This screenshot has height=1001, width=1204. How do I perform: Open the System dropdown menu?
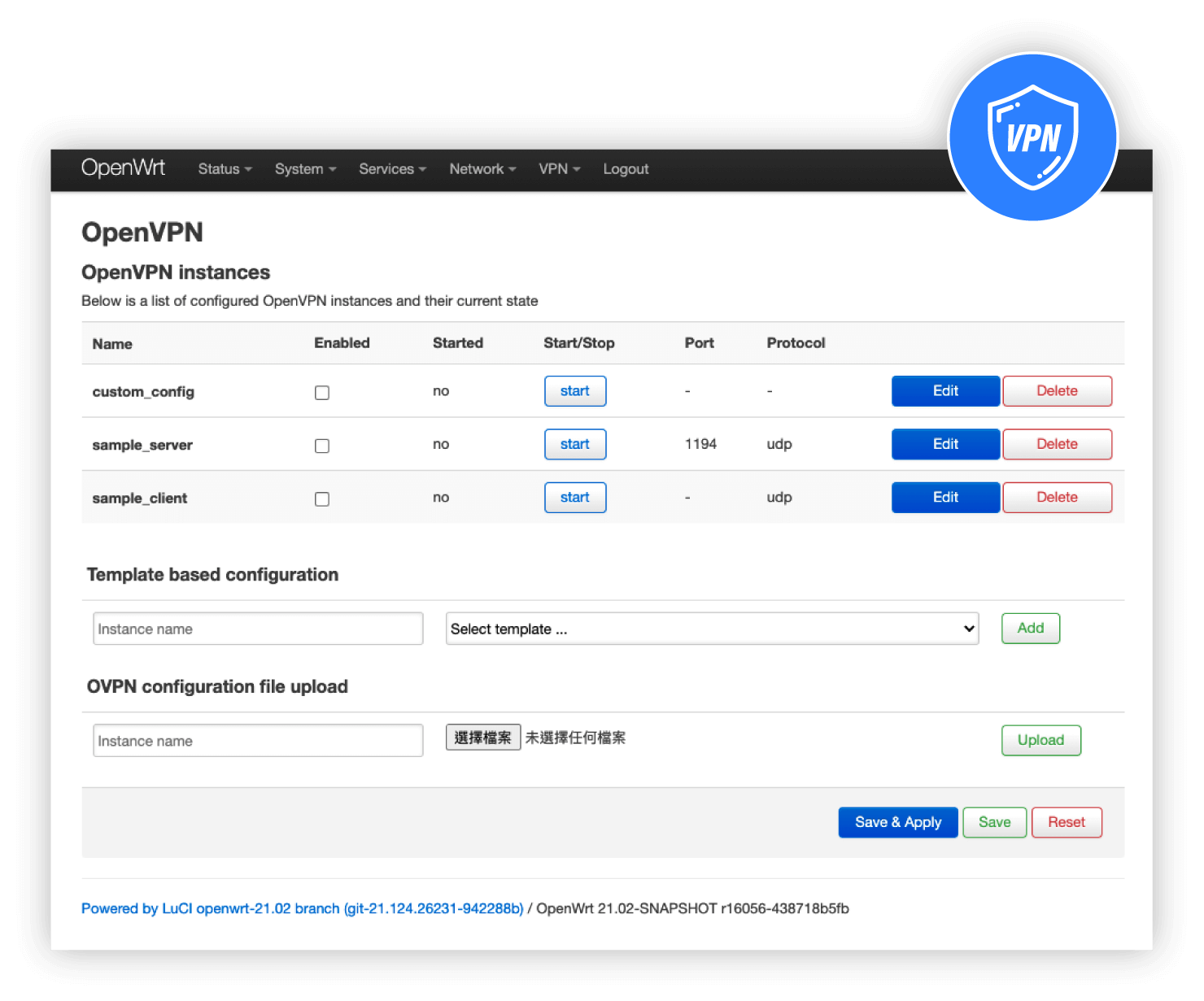click(x=305, y=169)
